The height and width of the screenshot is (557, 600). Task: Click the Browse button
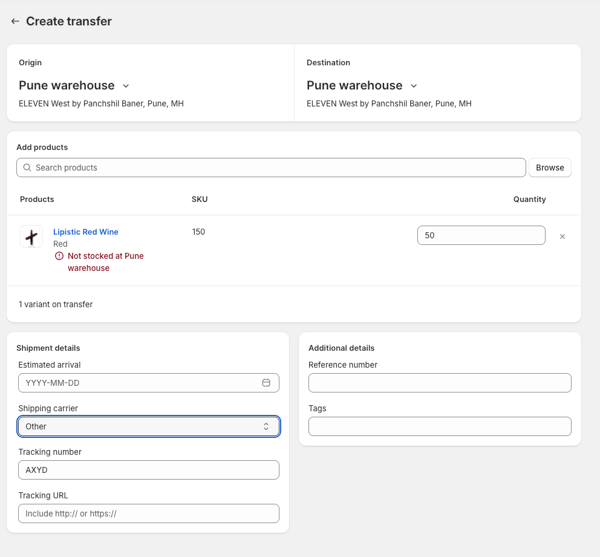tap(550, 168)
